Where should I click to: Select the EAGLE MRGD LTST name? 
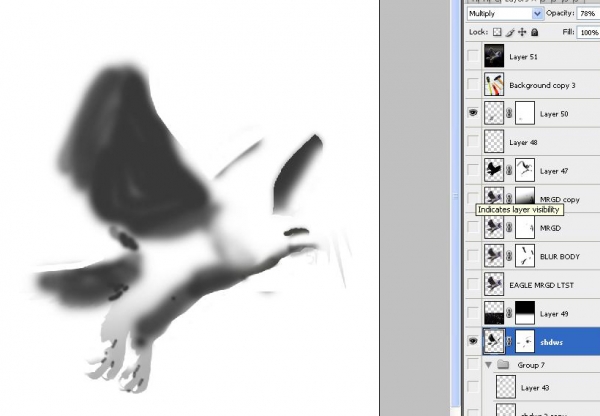(x=541, y=285)
